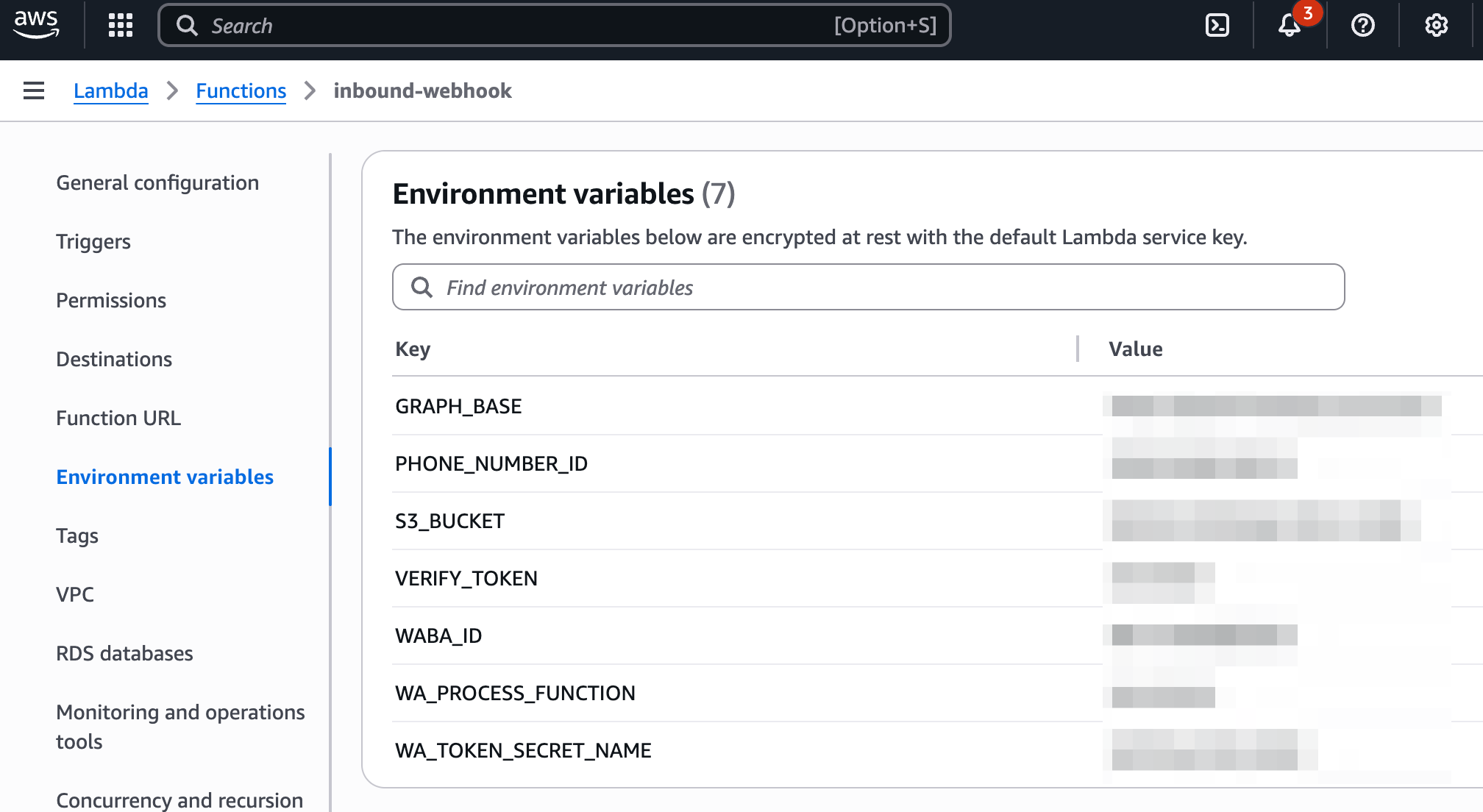Open the help question mark icon
Screen dimensions: 1483x812
click(1363, 25)
